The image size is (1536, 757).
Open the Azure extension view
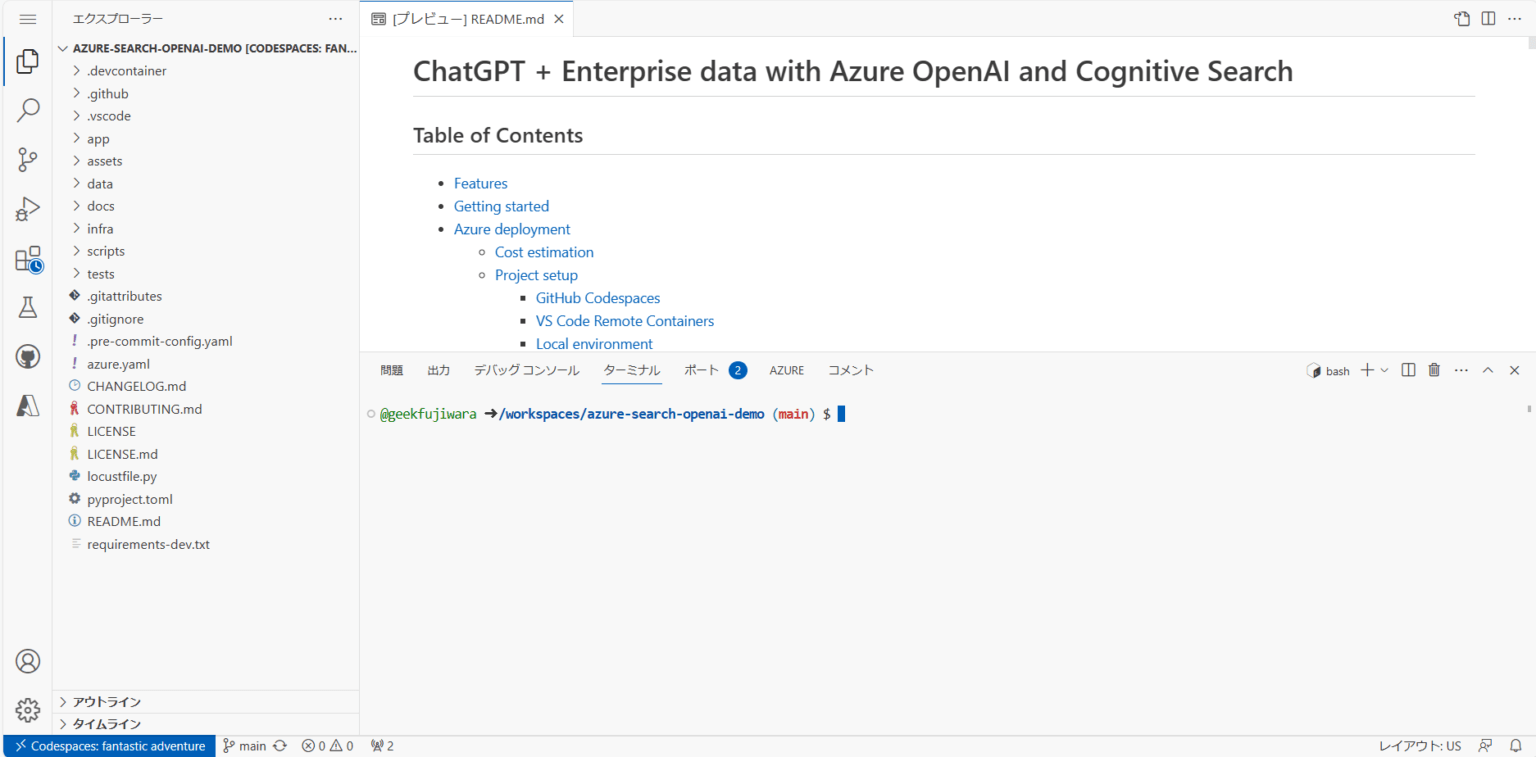pyautogui.click(x=27, y=405)
